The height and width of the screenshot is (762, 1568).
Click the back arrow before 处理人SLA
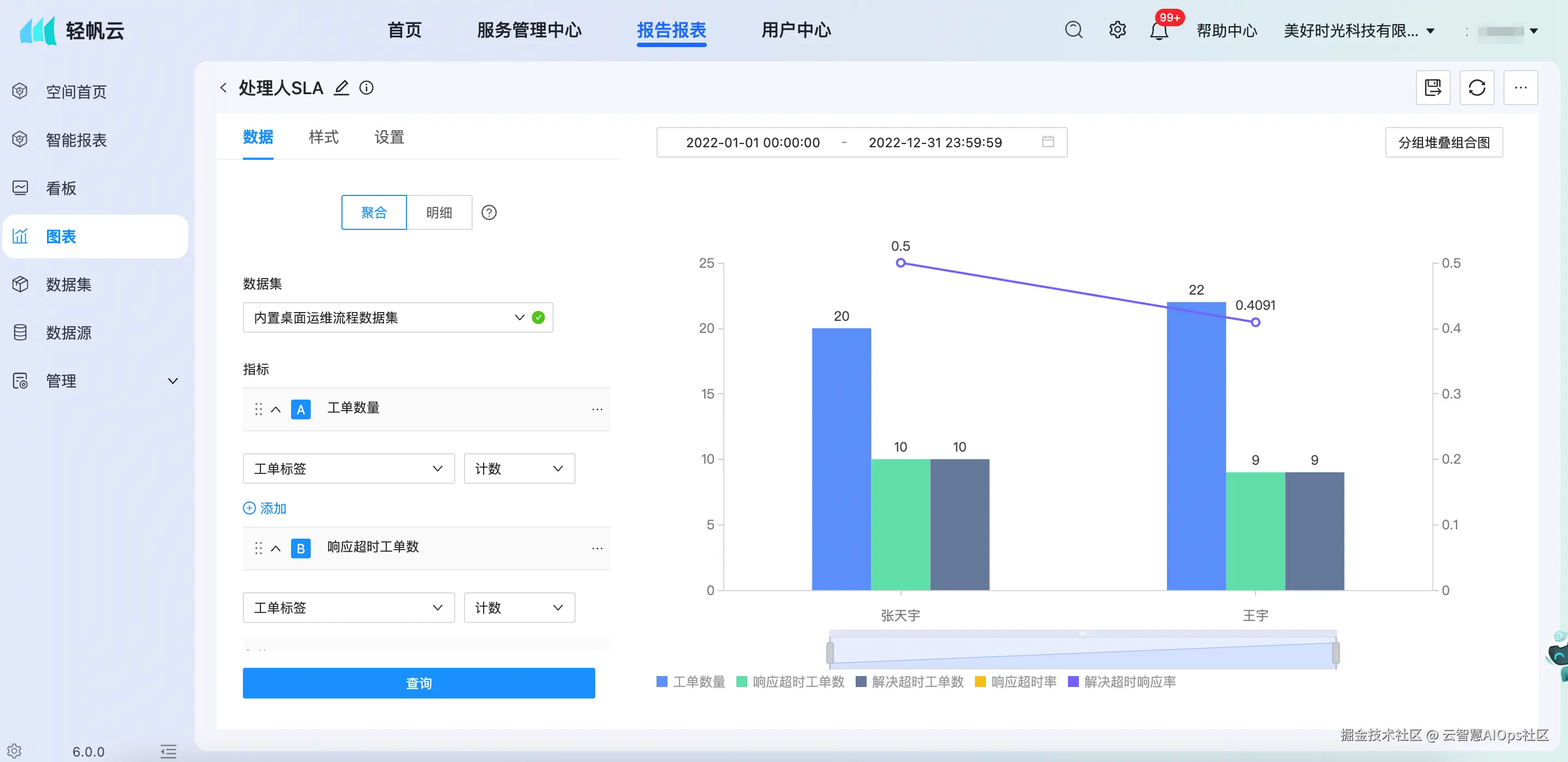[x=223, y=88]
